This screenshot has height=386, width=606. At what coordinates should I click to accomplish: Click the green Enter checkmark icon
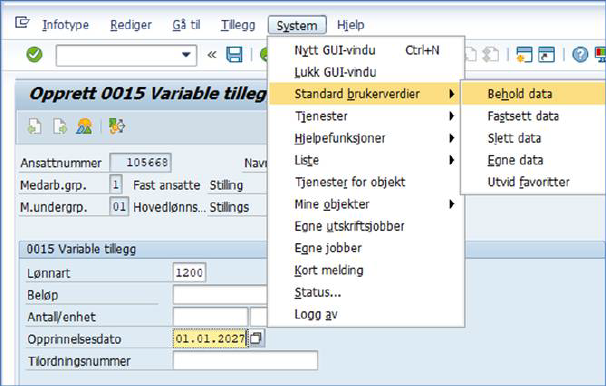click(x=34, y=54)
